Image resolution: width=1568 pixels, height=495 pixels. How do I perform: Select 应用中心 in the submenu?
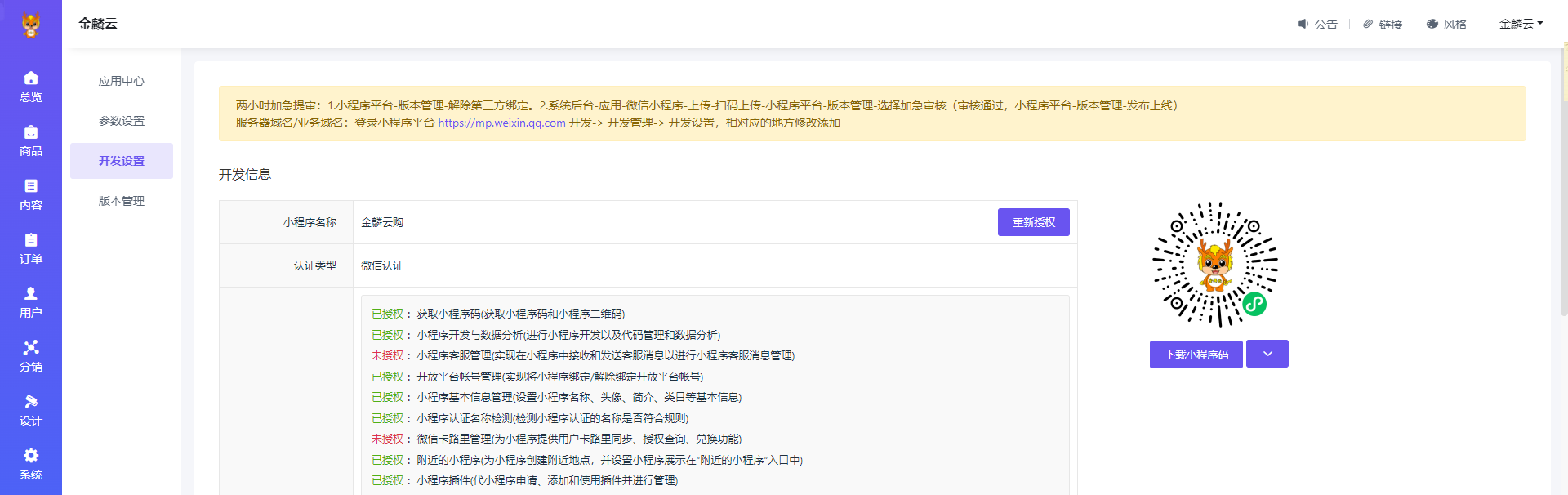(x=122, y=81)
